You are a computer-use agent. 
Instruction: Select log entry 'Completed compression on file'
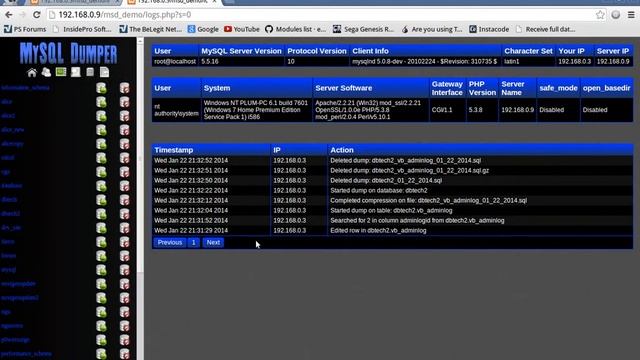point(429,200)
